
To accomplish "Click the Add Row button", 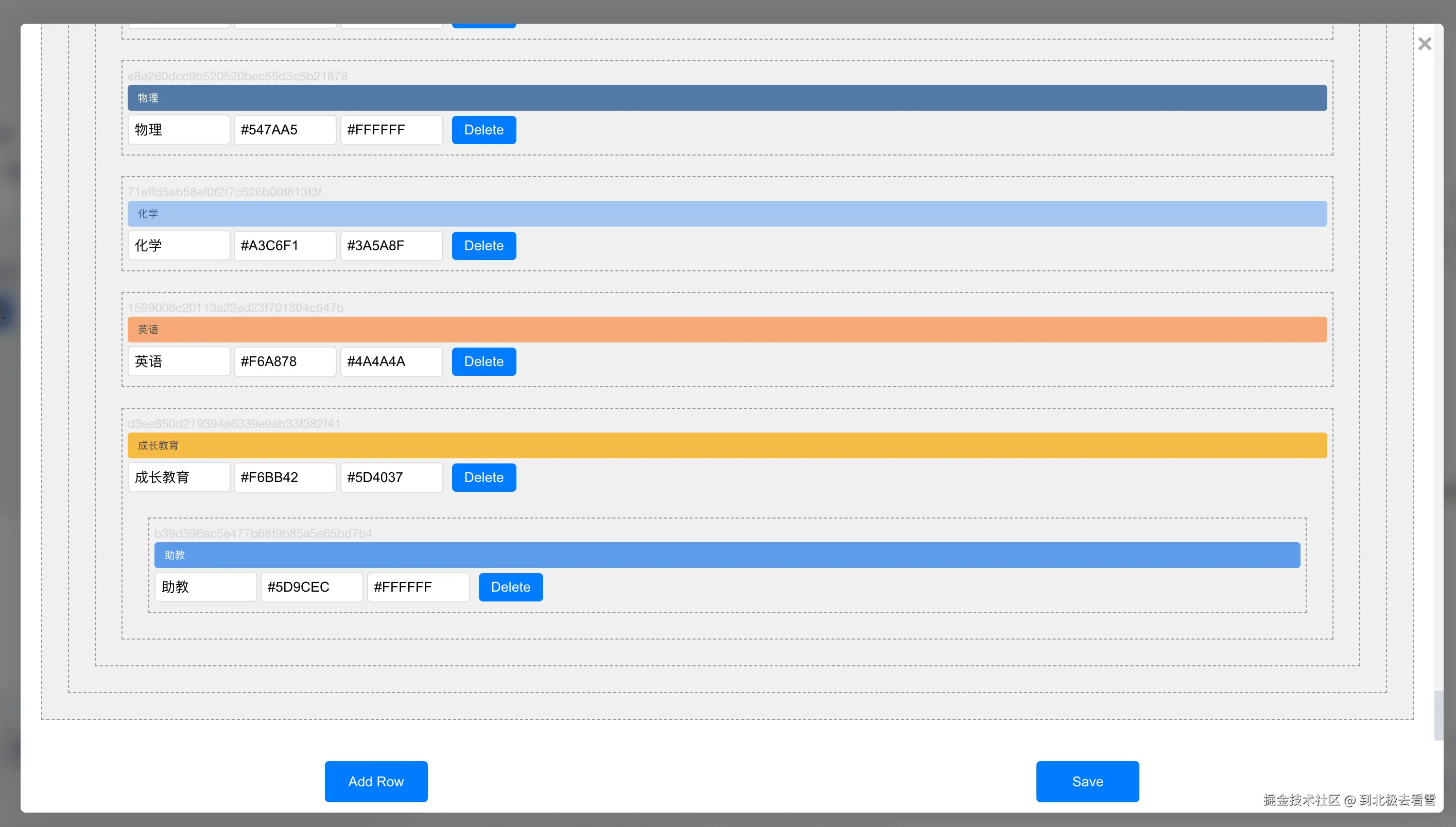I will click(375, 781).
